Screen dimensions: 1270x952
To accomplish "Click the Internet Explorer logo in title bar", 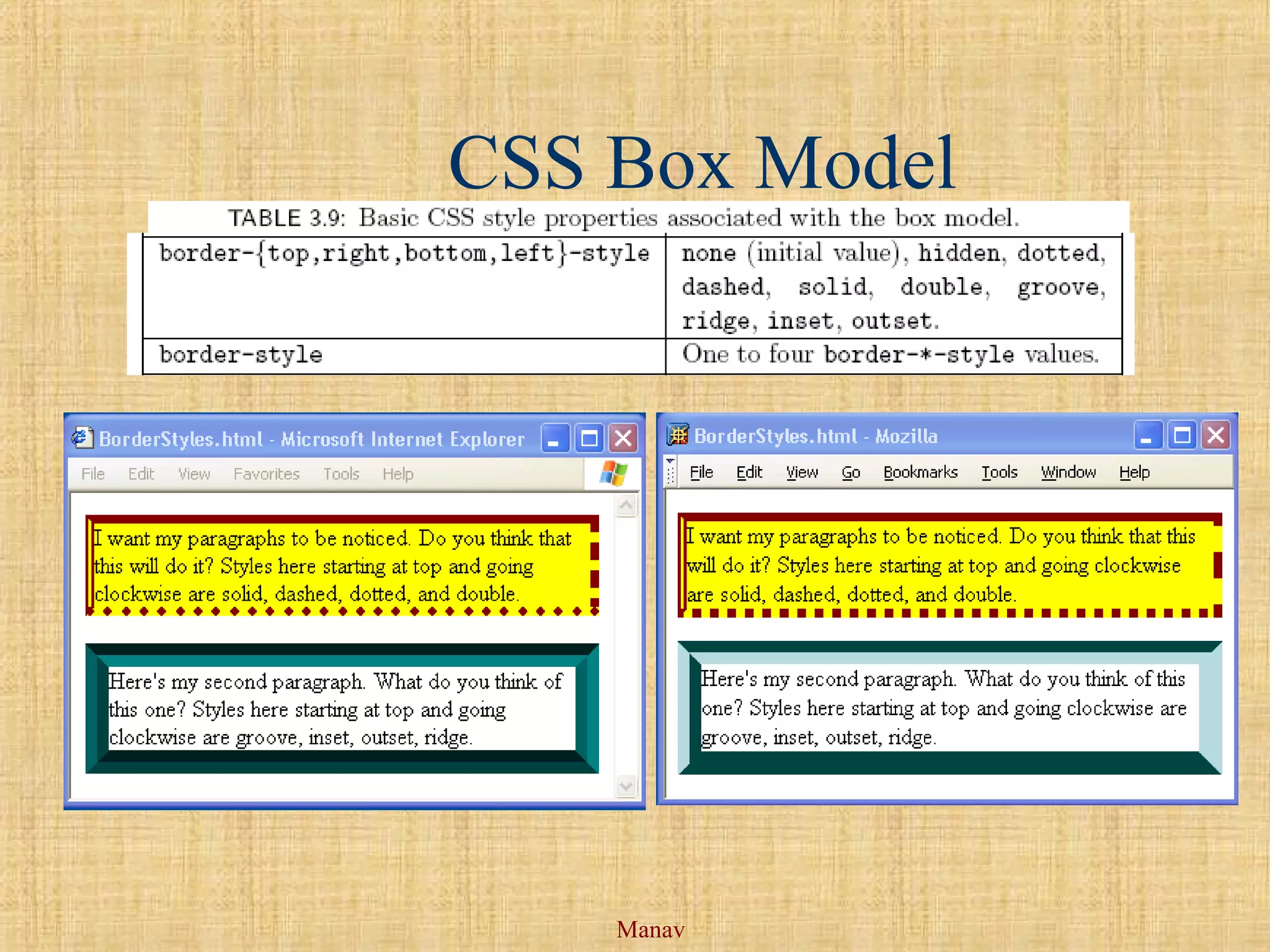I will click(82, 438).
